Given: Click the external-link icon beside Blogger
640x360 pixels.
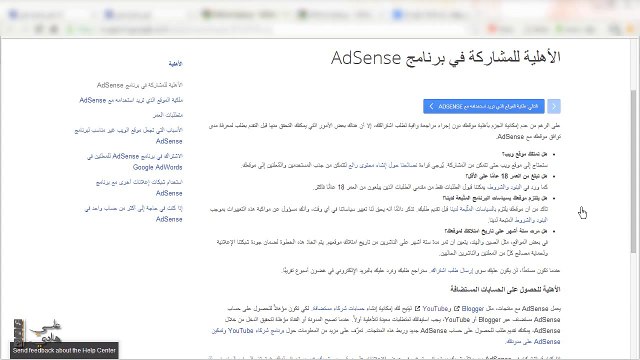Looking at the screenshot, I should pos(457,309).
